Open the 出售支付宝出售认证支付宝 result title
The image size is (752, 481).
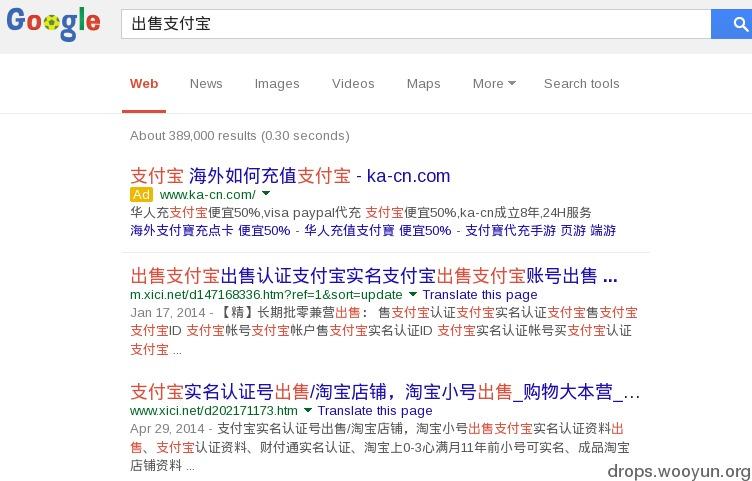tap(374, 276)
